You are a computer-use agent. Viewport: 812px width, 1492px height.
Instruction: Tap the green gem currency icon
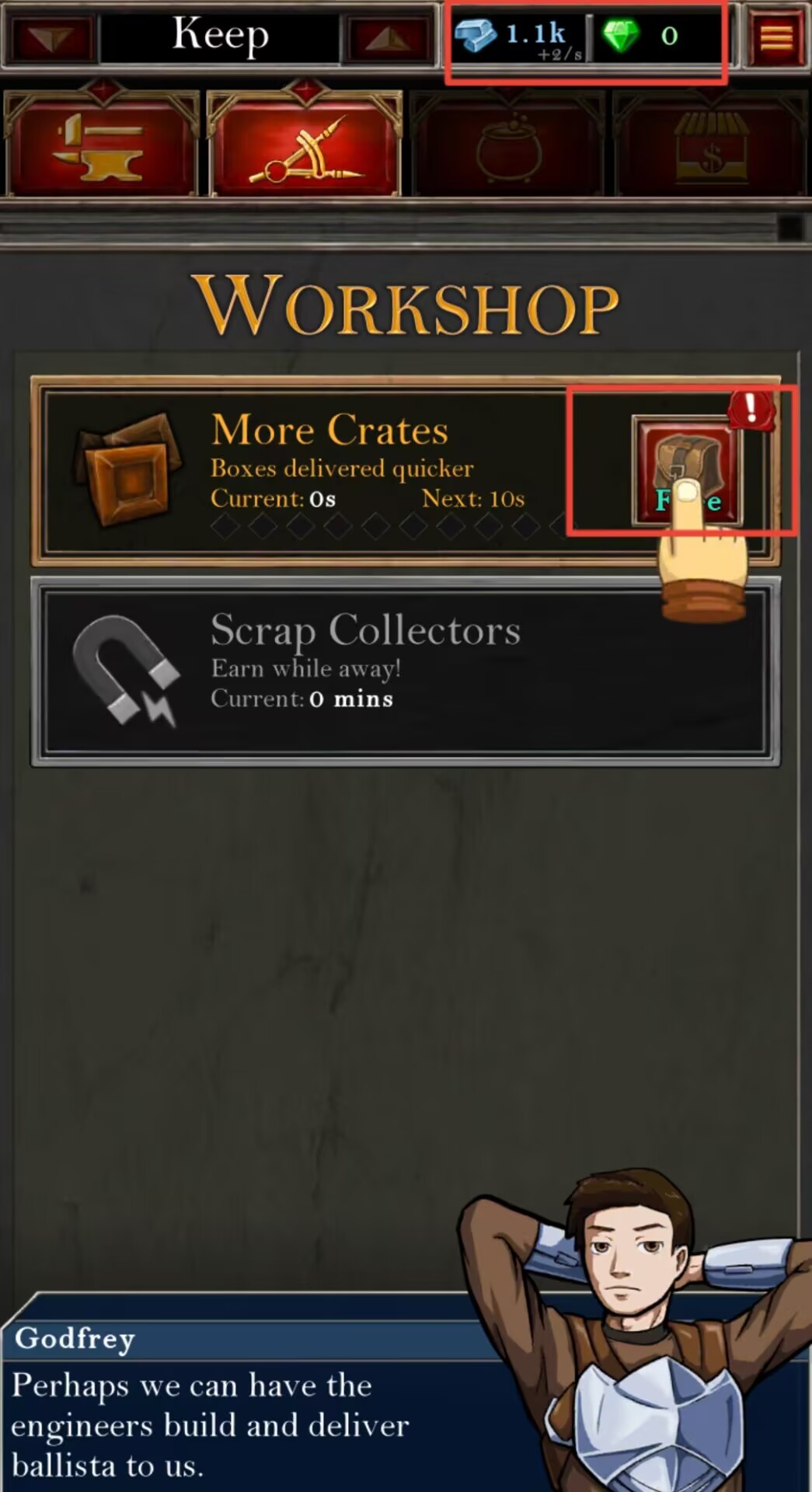click(x=620, y=35)
